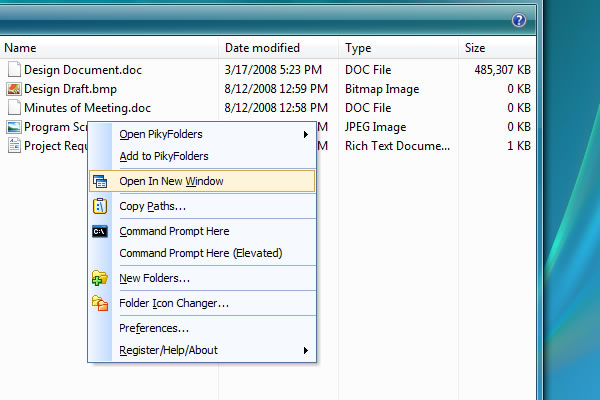Click the 0 KB size of Design Draft.bmp
Viewport: 600px width, 400px height.
click(x=519, y=89)
